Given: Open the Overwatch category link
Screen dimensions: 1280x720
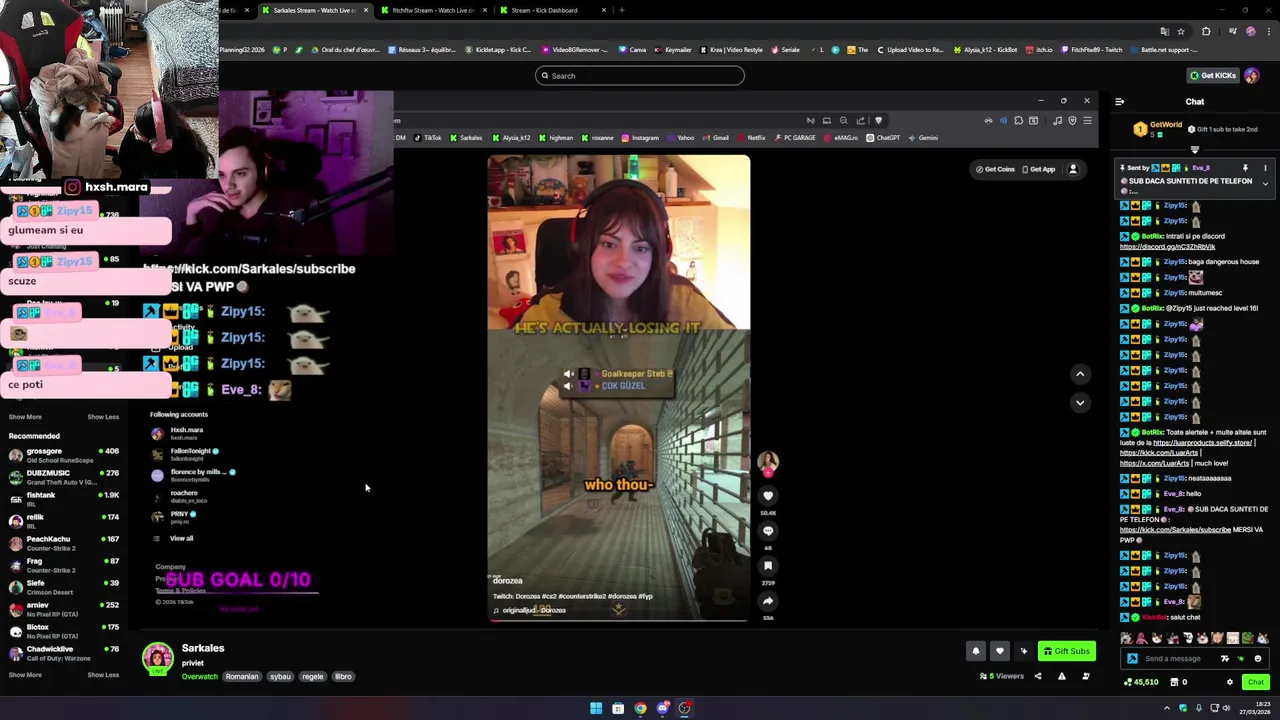Looking at the screenshot, I should (x=199, y=676).
